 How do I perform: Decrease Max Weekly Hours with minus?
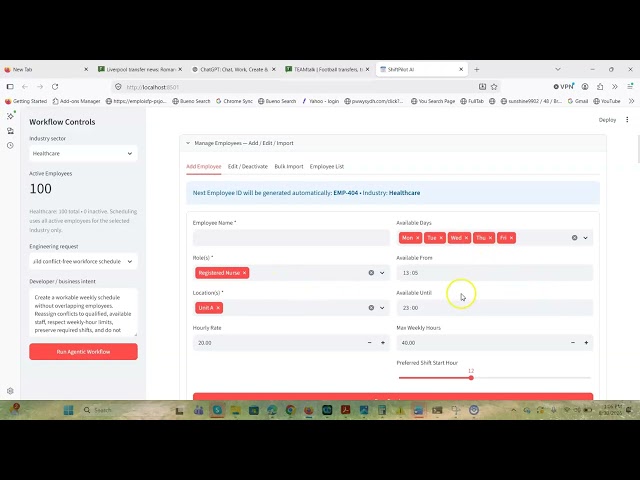click(573, 343)
